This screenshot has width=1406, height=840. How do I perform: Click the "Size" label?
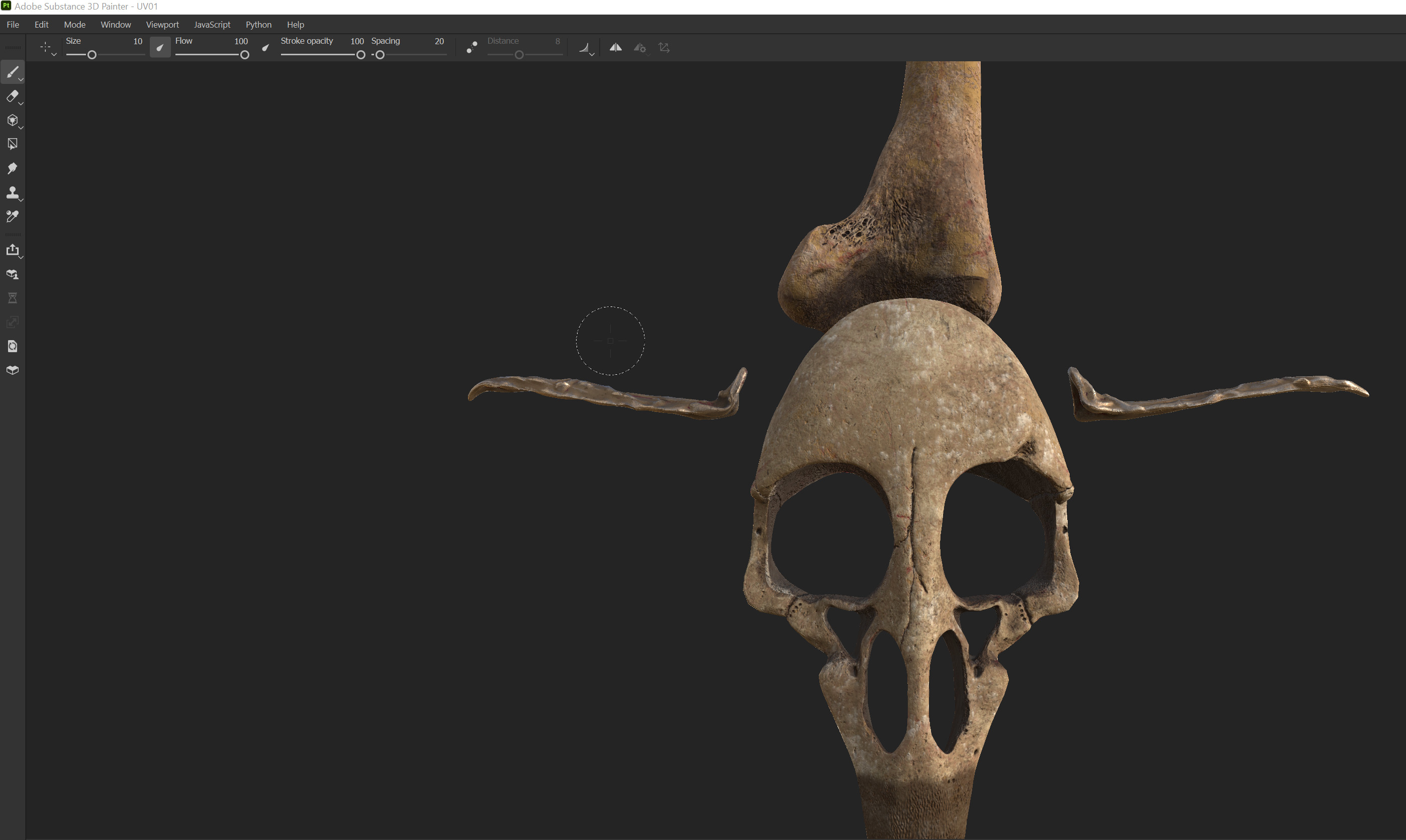tap(73, 41)
